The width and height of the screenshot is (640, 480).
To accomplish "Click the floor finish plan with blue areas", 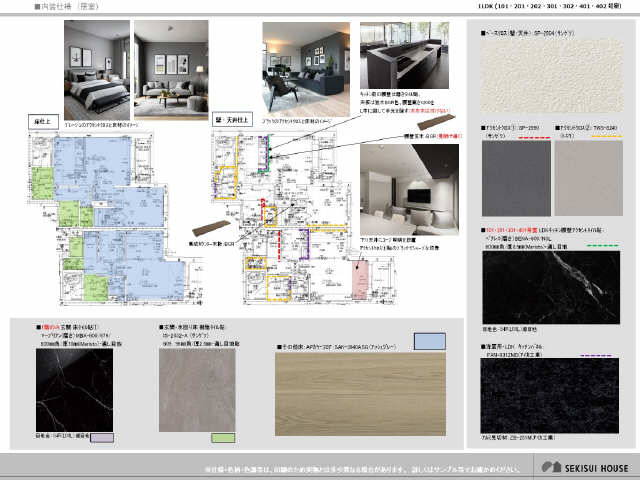I will pyautogui.click(x=116, y=218).
